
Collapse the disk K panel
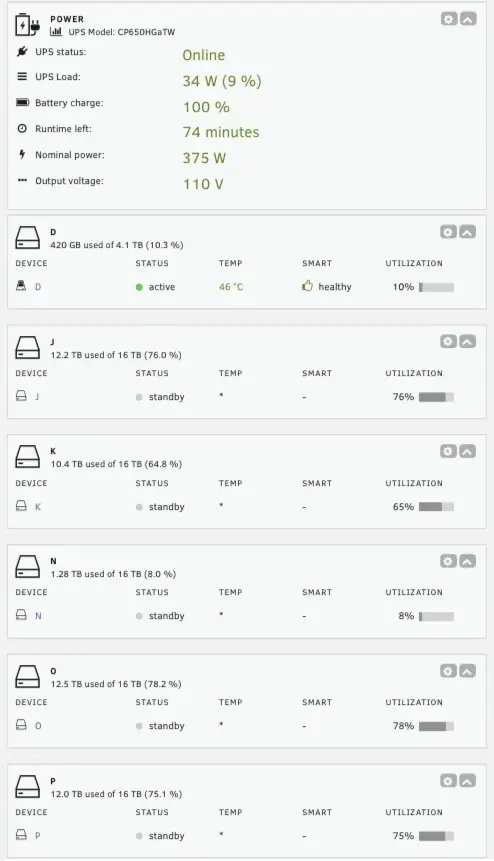pos(467,451)
